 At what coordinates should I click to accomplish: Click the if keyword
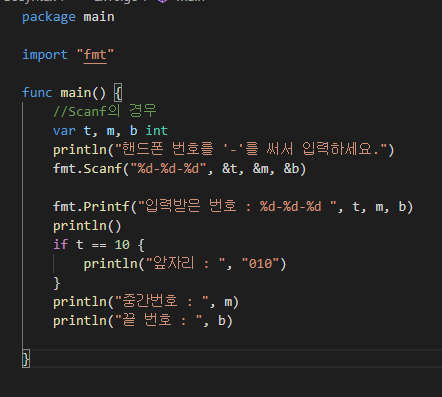pyautogui.click(x=60, y=245)
